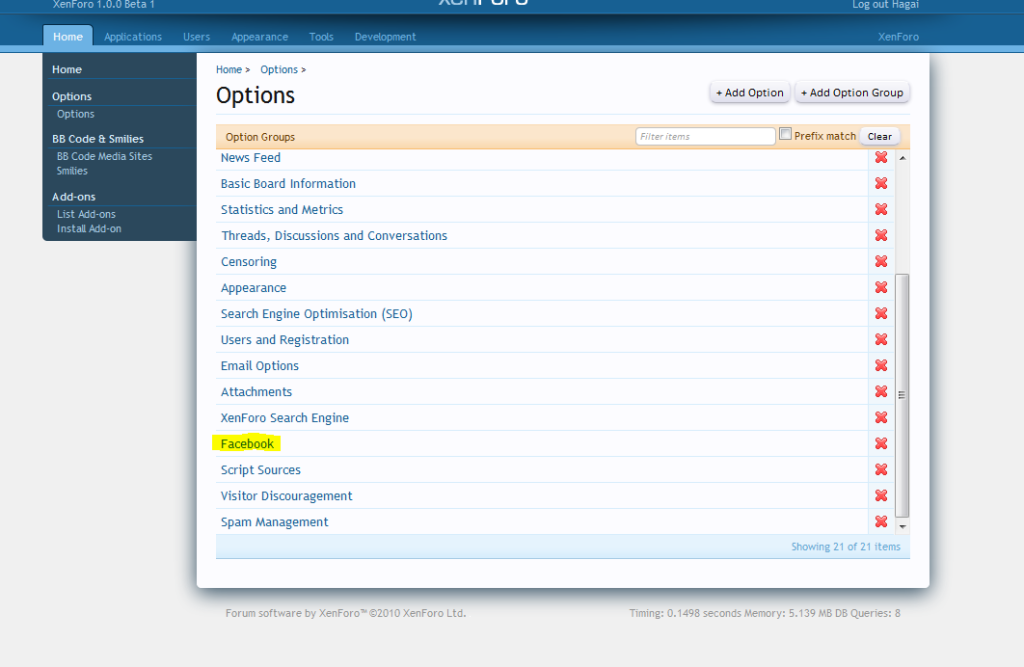Open Users and Registration options
The width and height of the screenshot is (1024, 667).
[x=285, y=340]
